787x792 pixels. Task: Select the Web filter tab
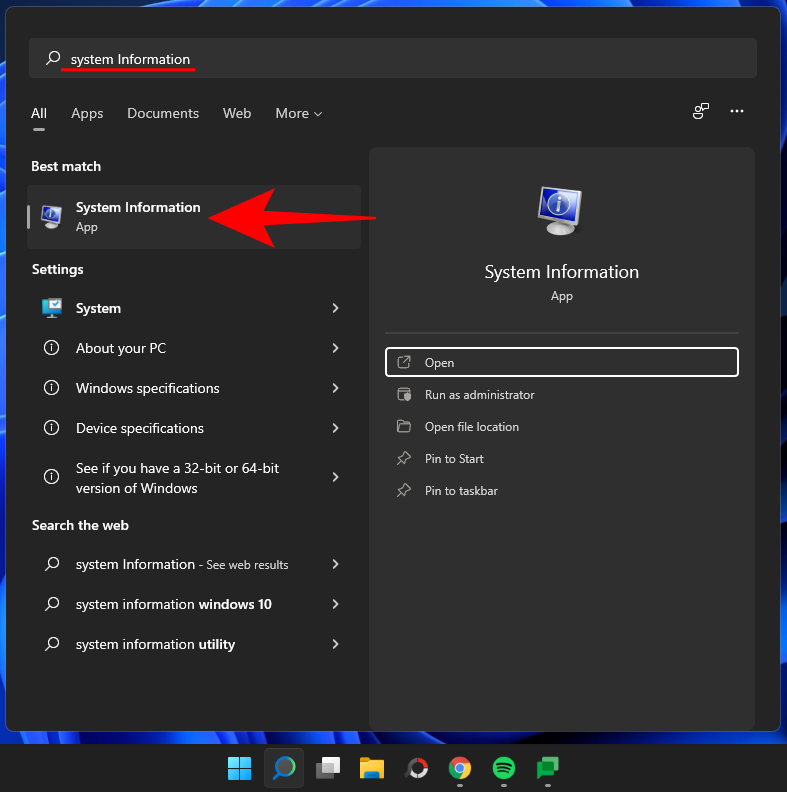(x=237, y=114)
